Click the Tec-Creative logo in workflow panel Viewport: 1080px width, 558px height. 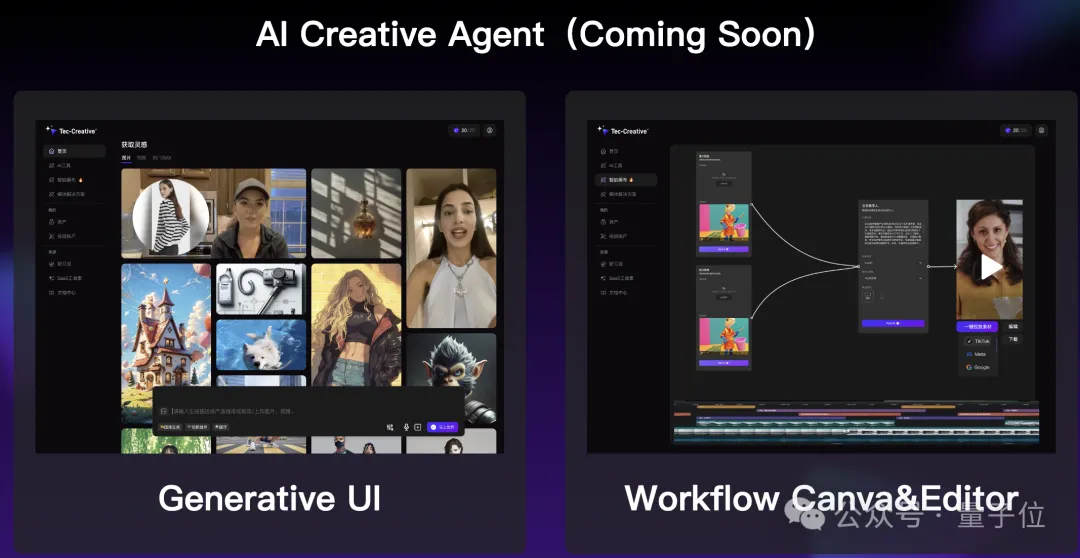pos(623,131)
